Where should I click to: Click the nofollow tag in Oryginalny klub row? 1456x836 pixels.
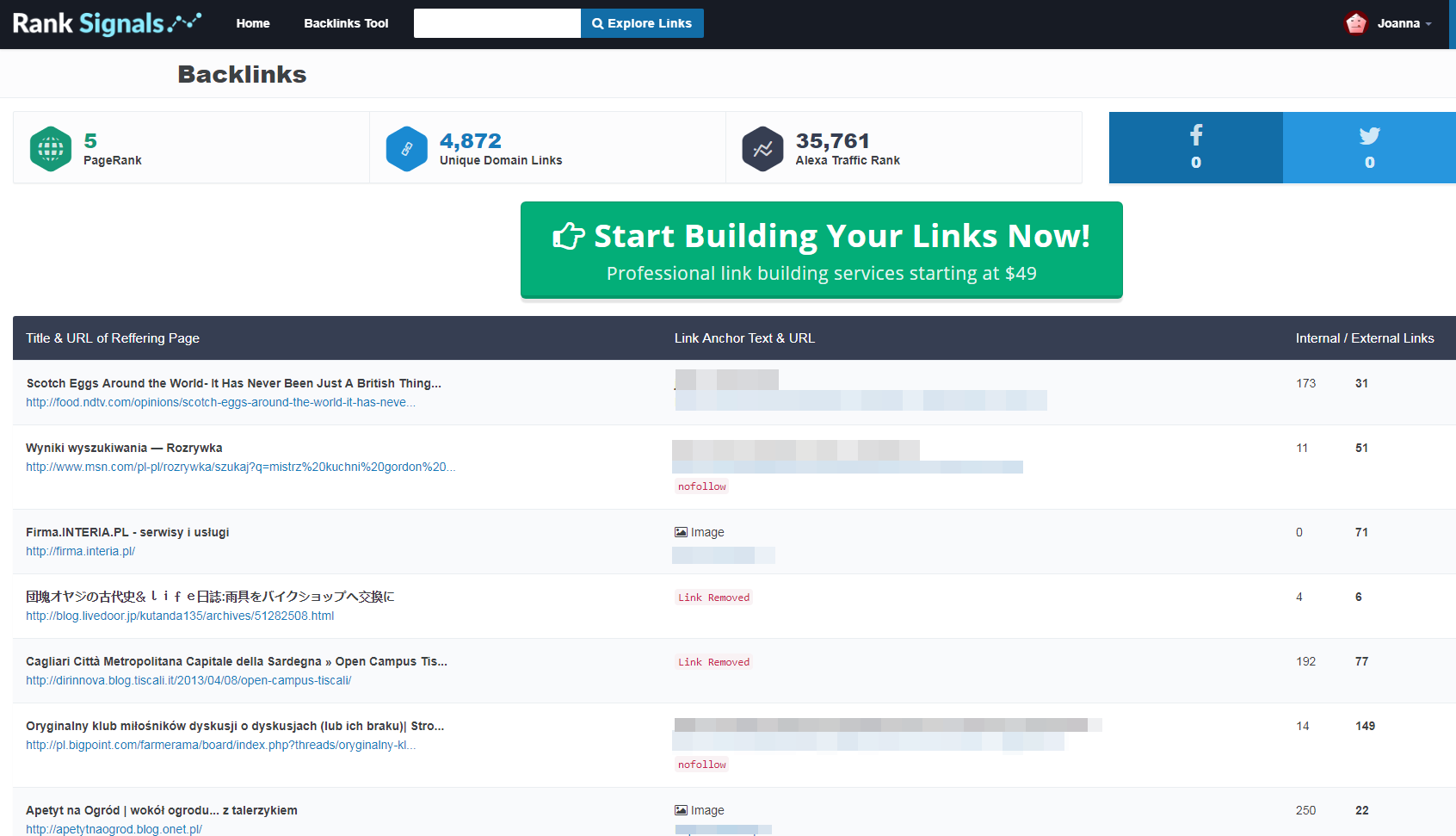[702, 765]
